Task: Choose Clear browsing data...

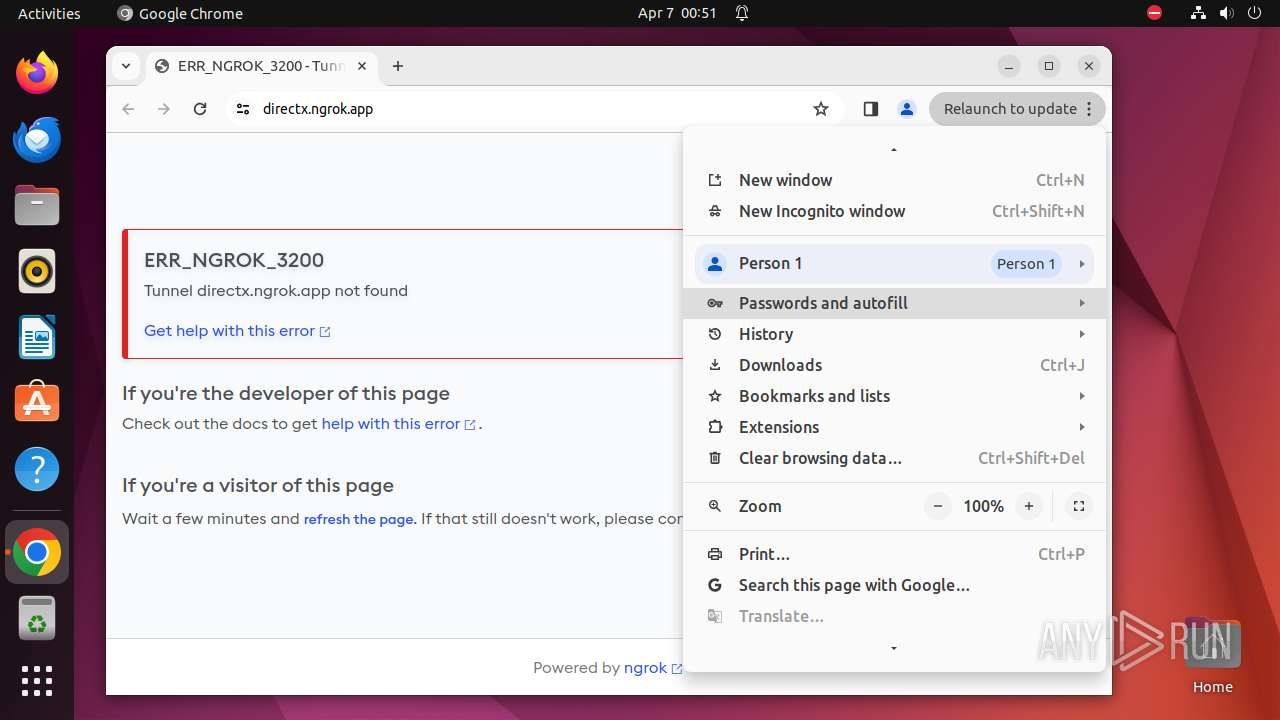Action: tap(895, 458)
